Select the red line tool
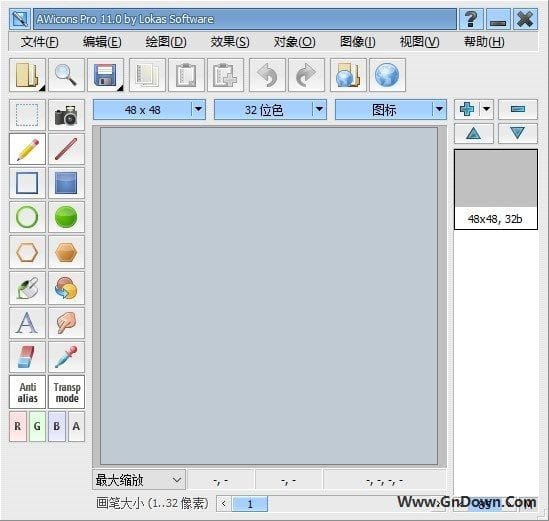The height and width of the screenshot is (521, 549). [66, 149]
